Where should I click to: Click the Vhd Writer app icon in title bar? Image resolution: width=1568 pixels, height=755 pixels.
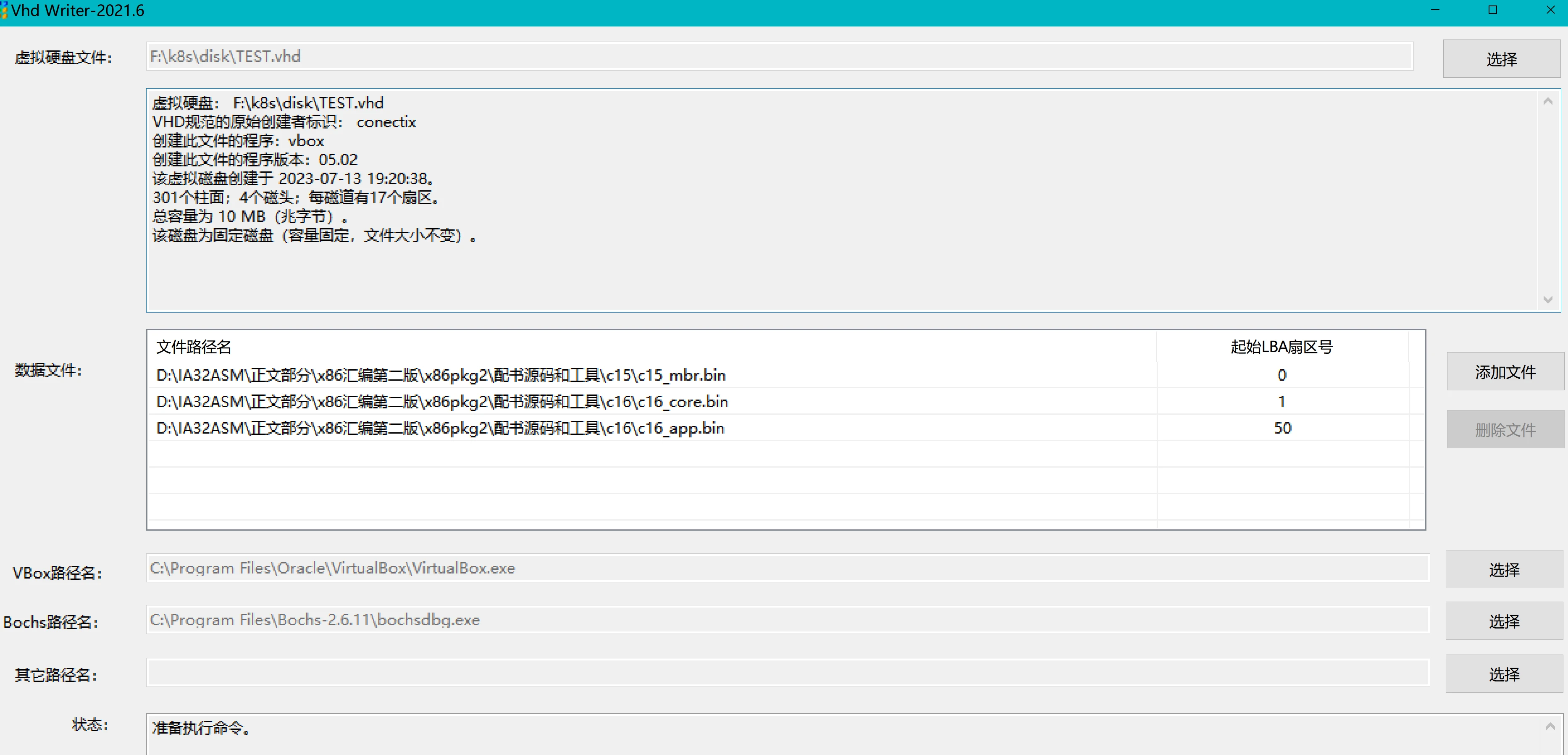(4, 11)
